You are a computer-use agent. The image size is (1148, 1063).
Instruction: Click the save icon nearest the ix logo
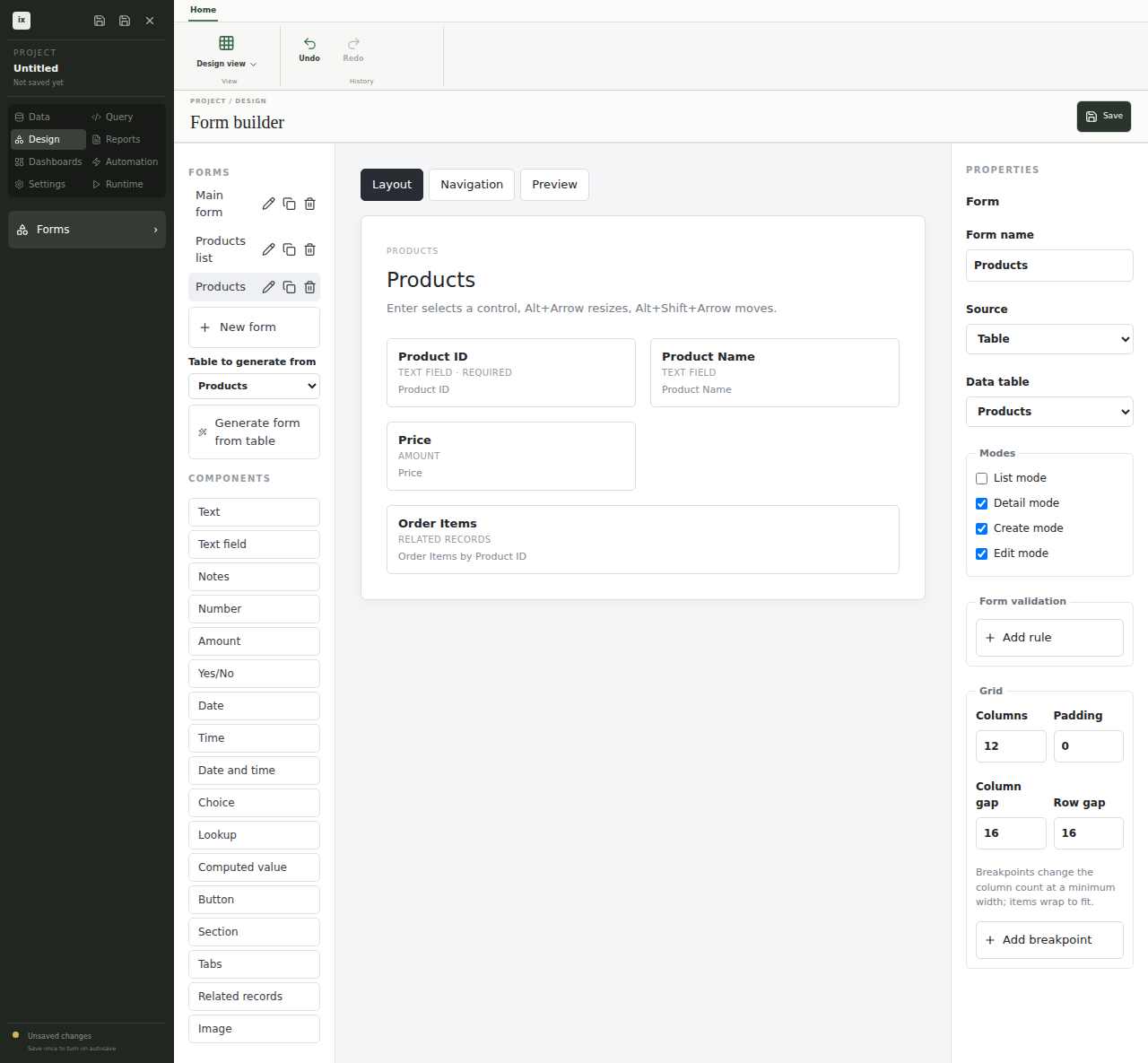(x=100, y=21)
